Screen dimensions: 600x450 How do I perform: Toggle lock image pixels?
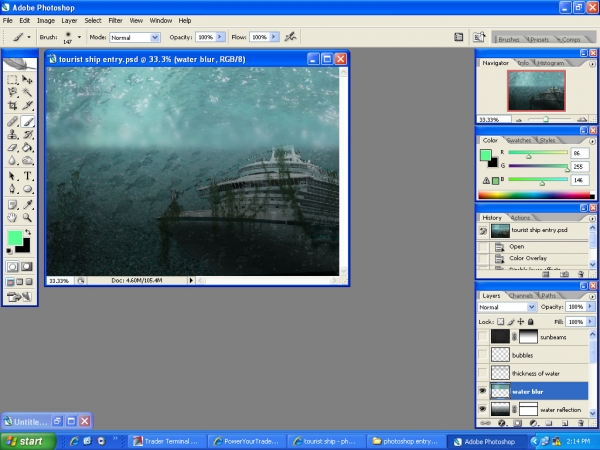pos(511,322)
